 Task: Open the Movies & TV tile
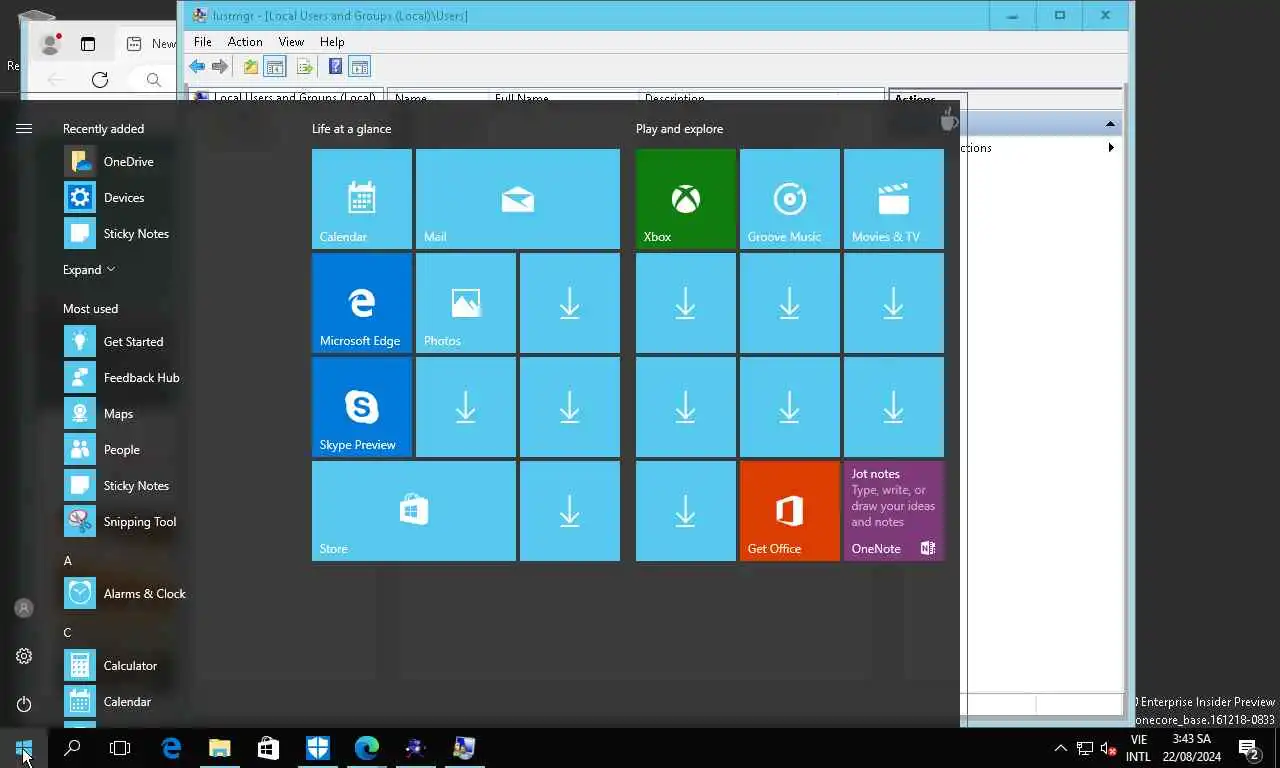[894, 199]
